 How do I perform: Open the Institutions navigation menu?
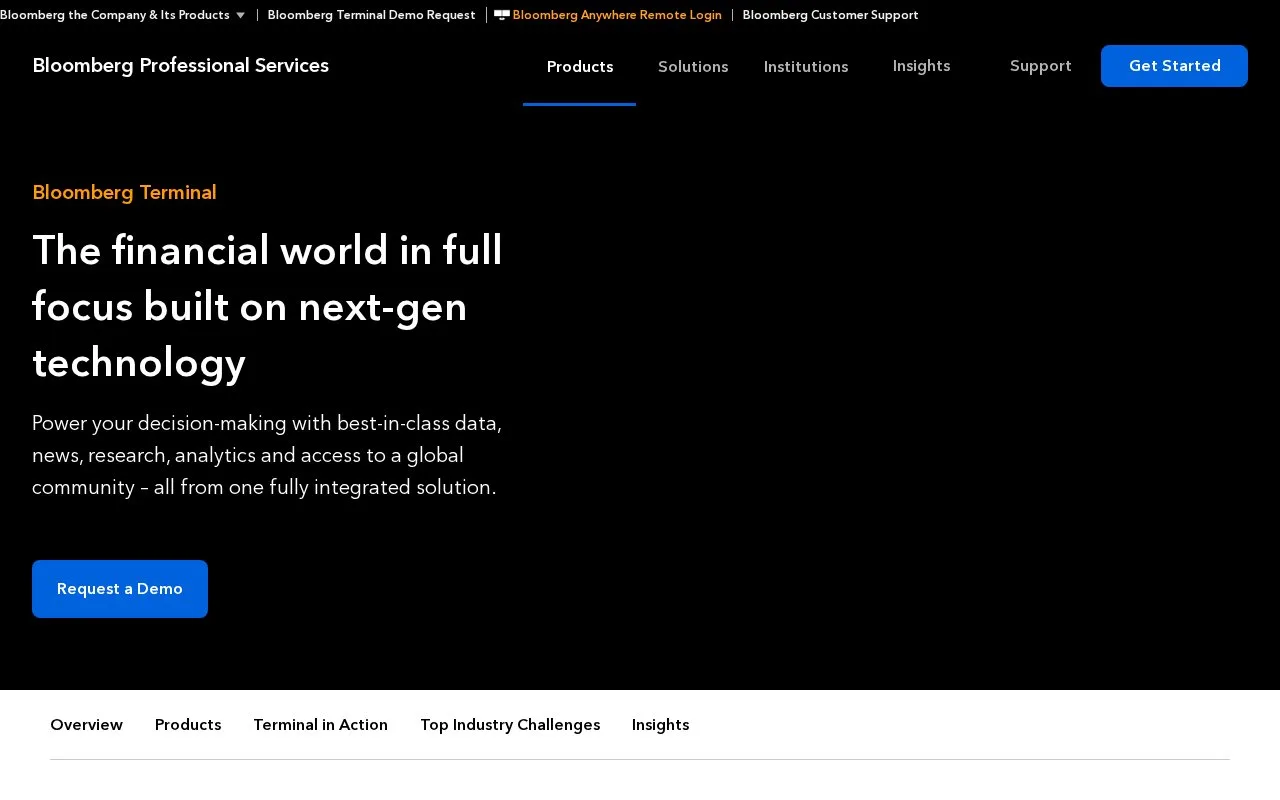(806, 67)
